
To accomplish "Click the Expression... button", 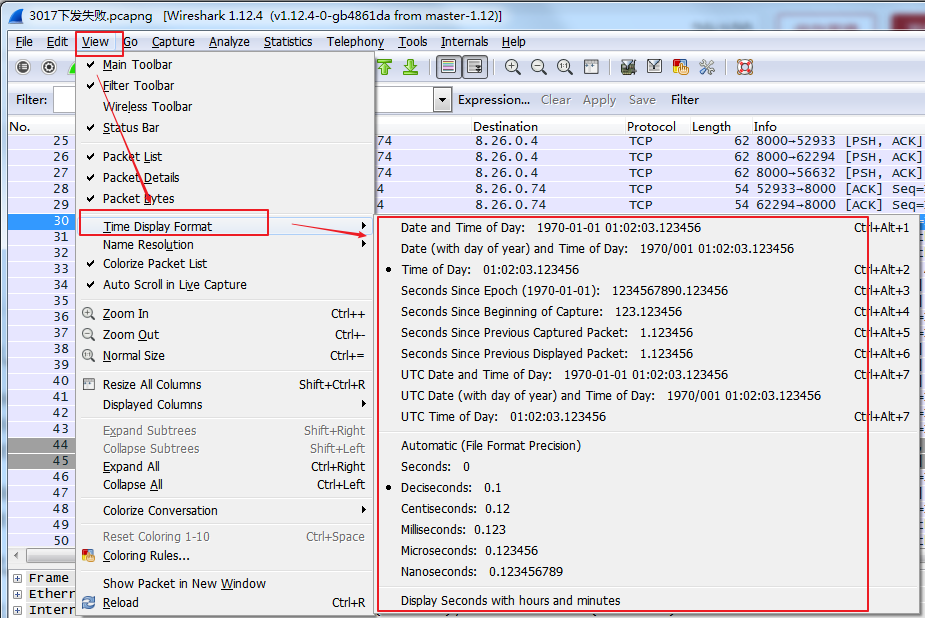I will pos(494,99).
